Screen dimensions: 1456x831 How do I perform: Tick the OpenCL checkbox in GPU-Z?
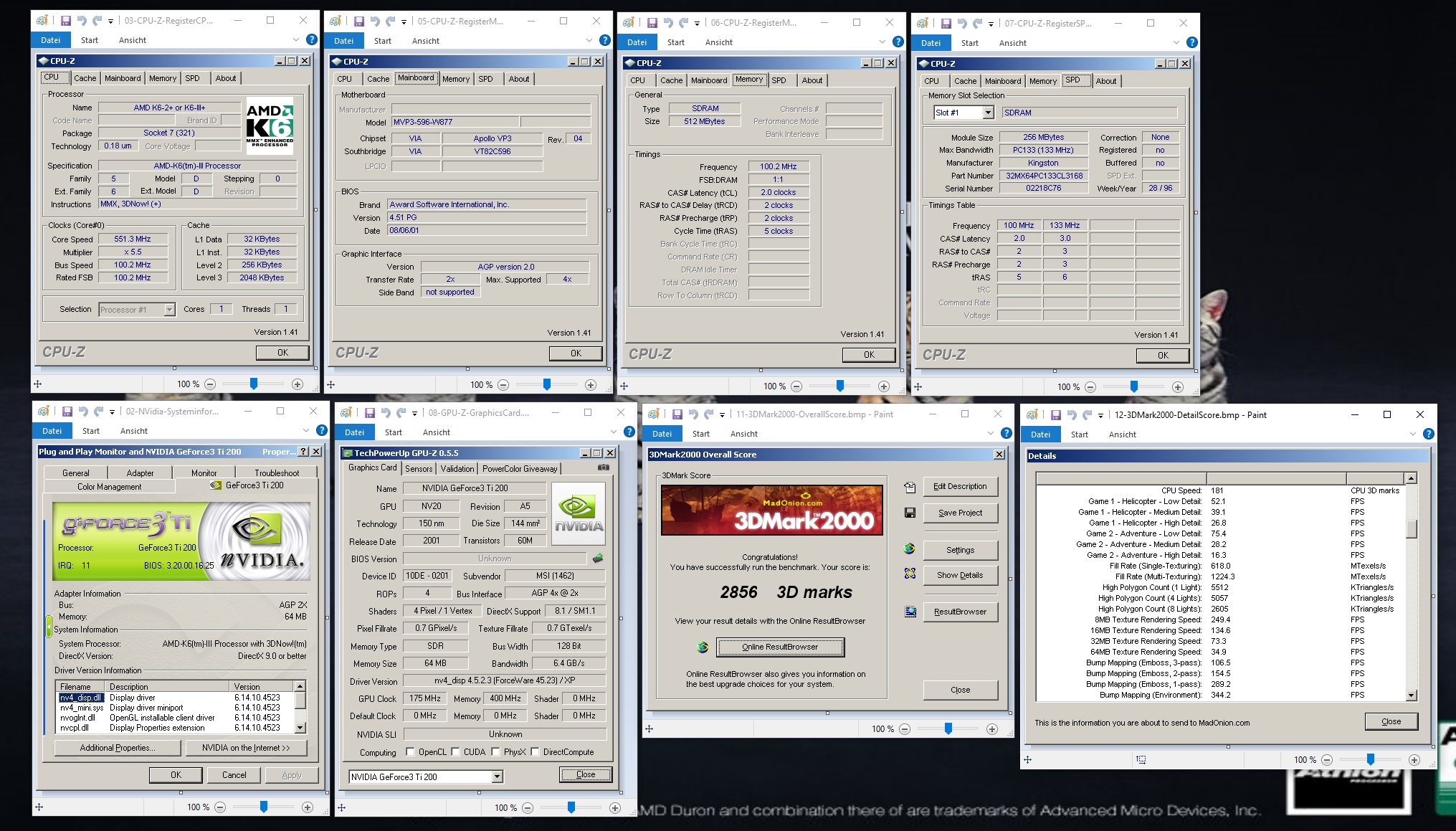click(410, 752)
